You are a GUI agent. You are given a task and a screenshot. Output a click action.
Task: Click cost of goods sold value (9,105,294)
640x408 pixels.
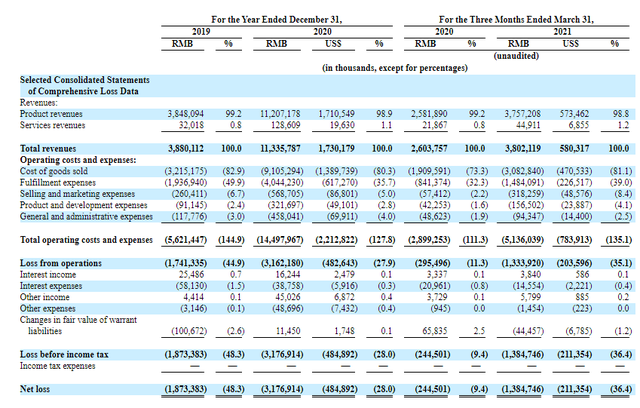click(x=282, y=171)
